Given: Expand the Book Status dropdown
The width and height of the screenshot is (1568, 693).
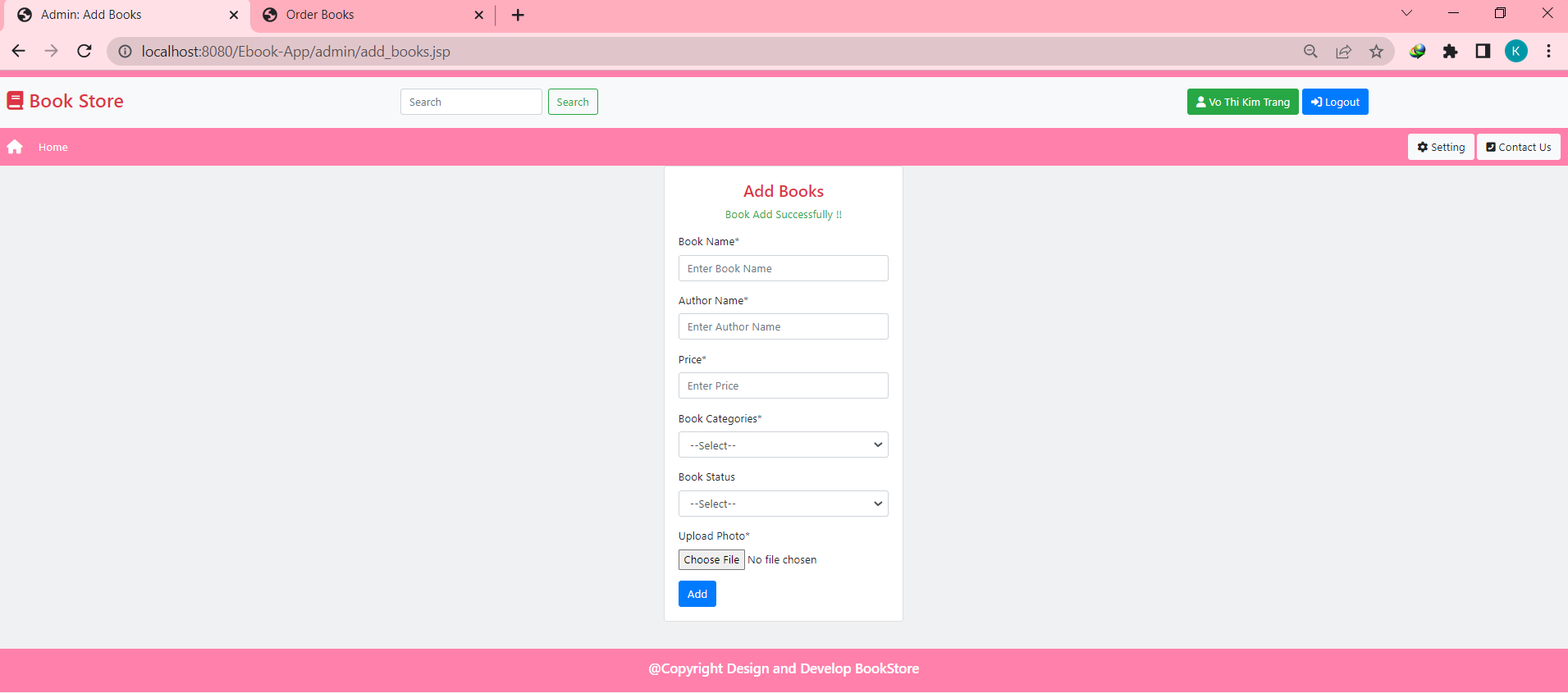Looking at the screenshot, I should (x=783, y=504).
